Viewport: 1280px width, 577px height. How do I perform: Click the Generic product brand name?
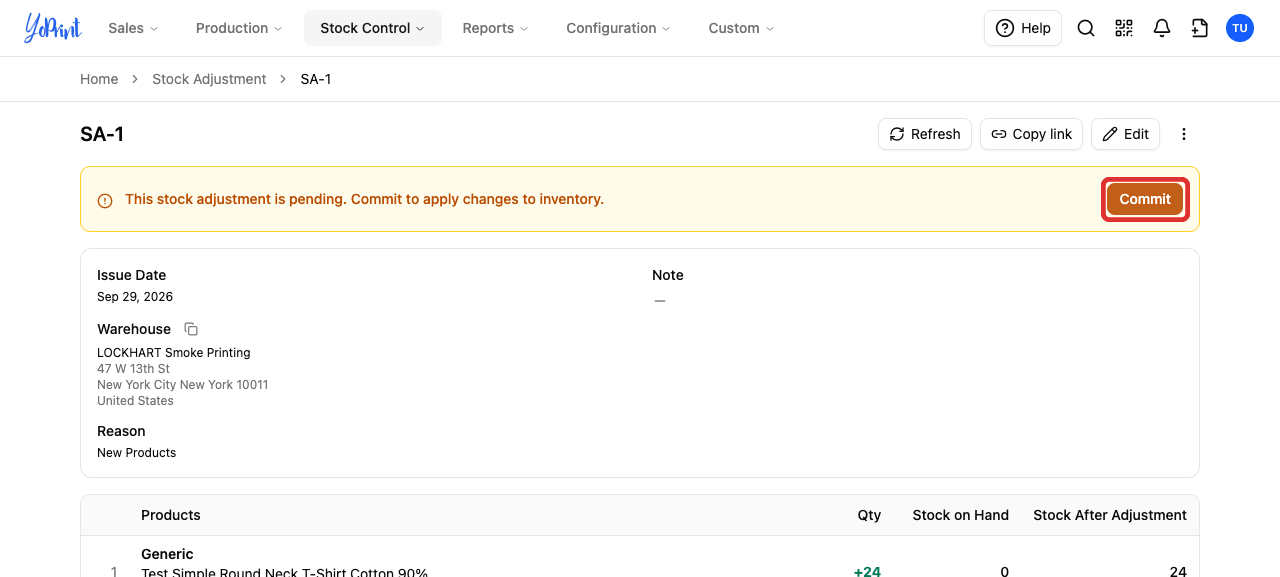coord(167,554)
